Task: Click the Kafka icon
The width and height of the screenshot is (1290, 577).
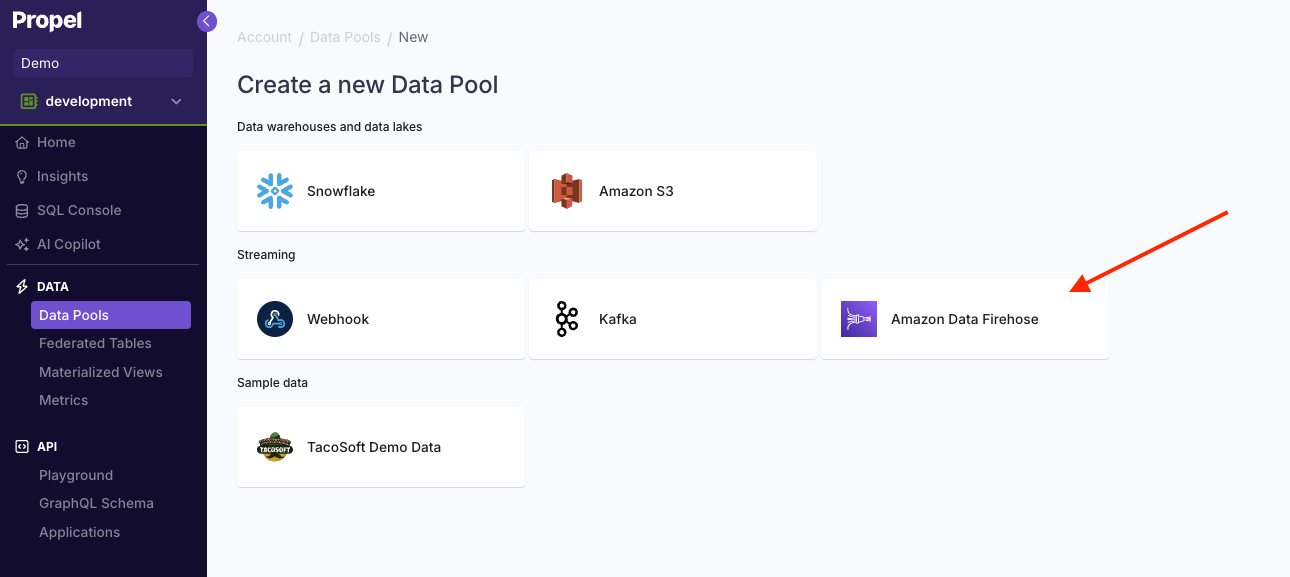Action: 566,318
